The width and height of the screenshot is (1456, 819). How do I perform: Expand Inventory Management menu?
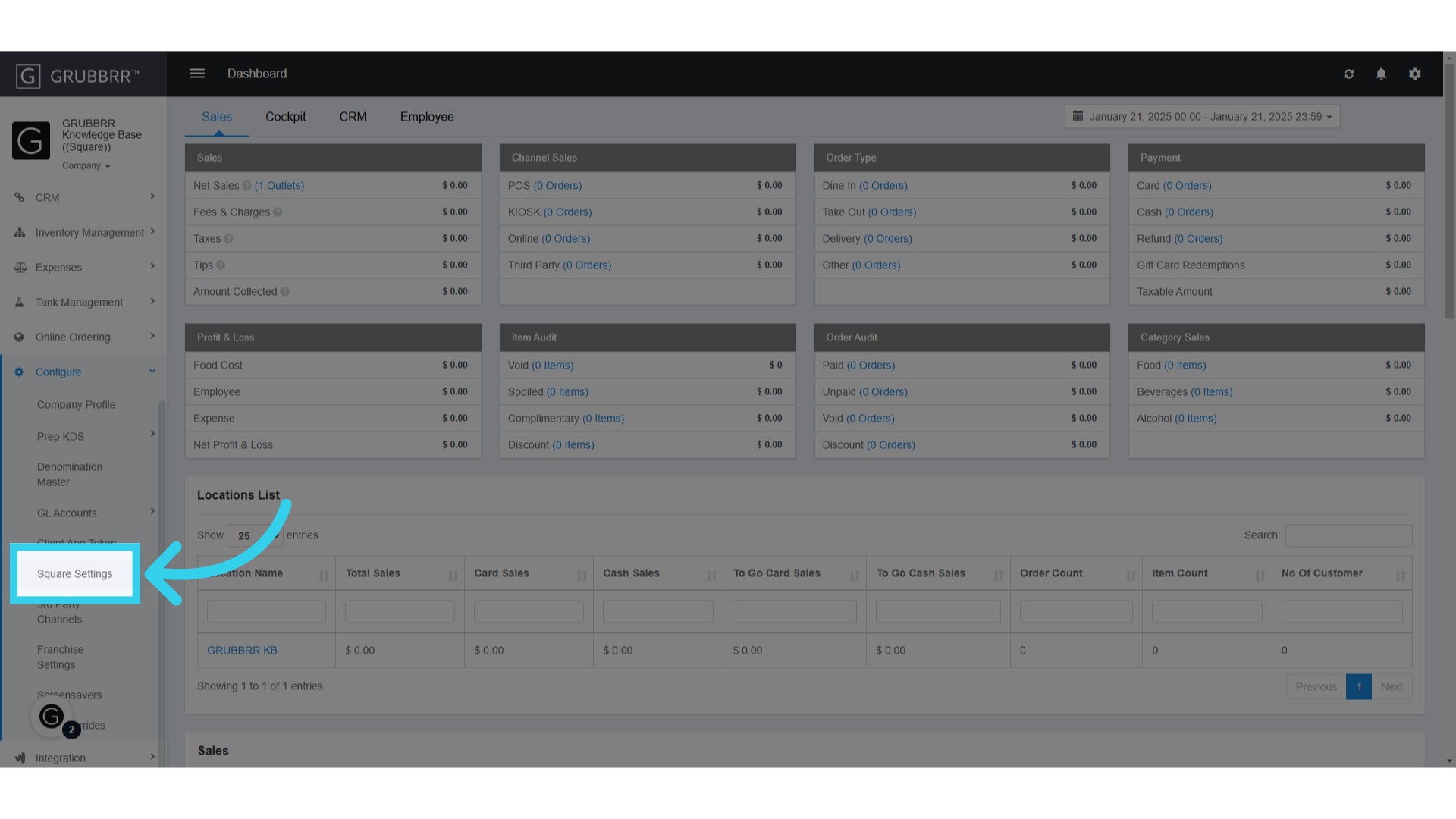coord(152,231)
